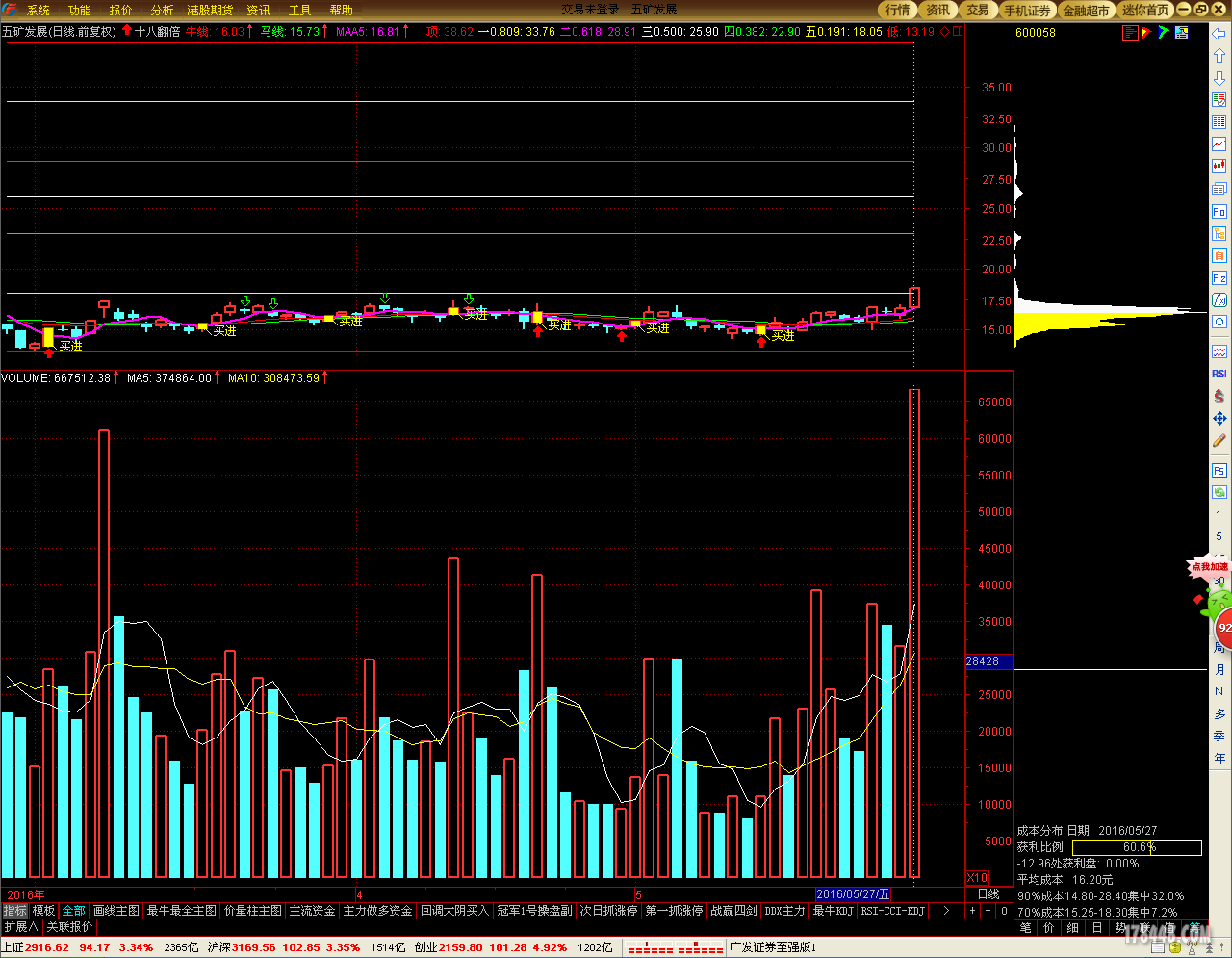Select the 最牛KDJ indicator tab
This screenshot has width=1232, height=958.
pyautogui.click(x=834, y=910)
